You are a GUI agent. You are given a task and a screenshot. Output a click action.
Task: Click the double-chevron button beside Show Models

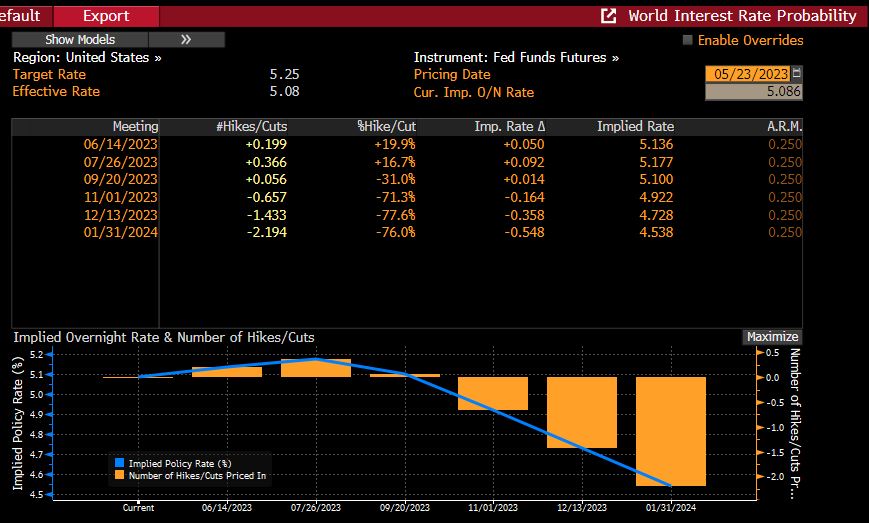pyautogui.click(x=186, y=40)
